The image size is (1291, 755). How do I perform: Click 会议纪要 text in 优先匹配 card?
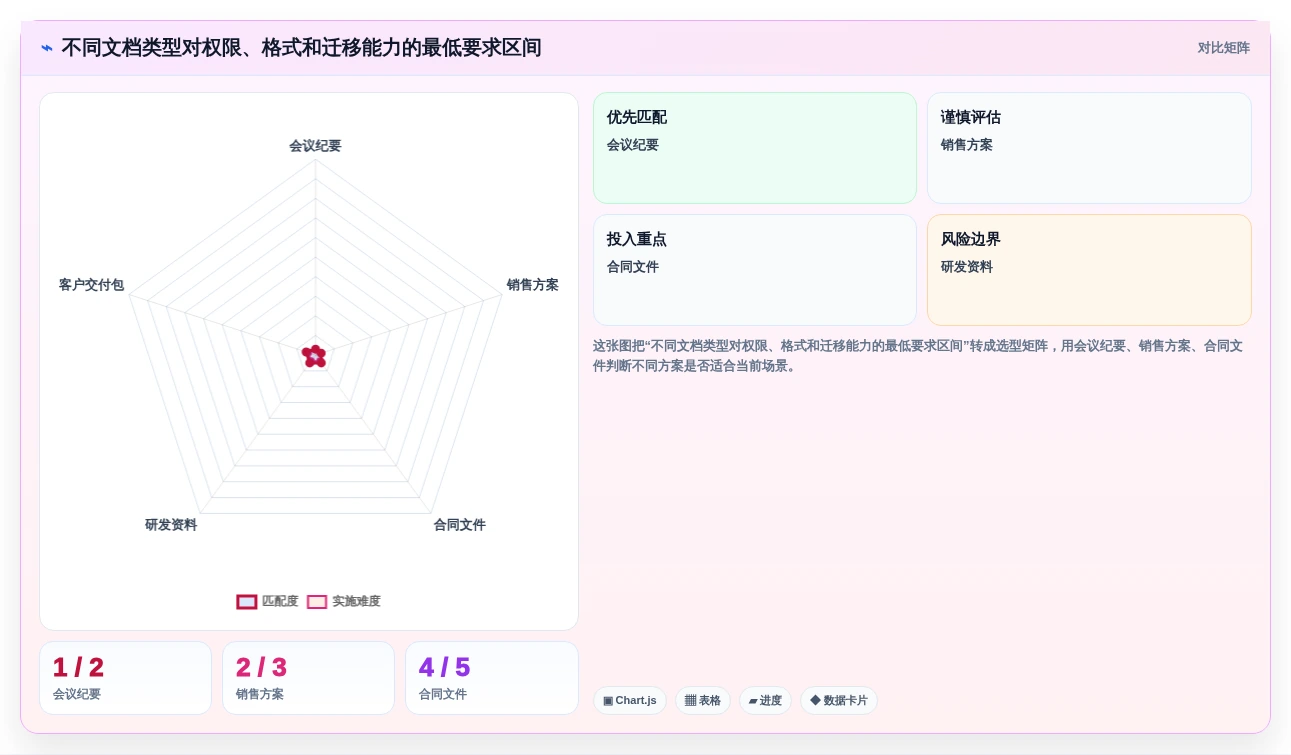633,145
